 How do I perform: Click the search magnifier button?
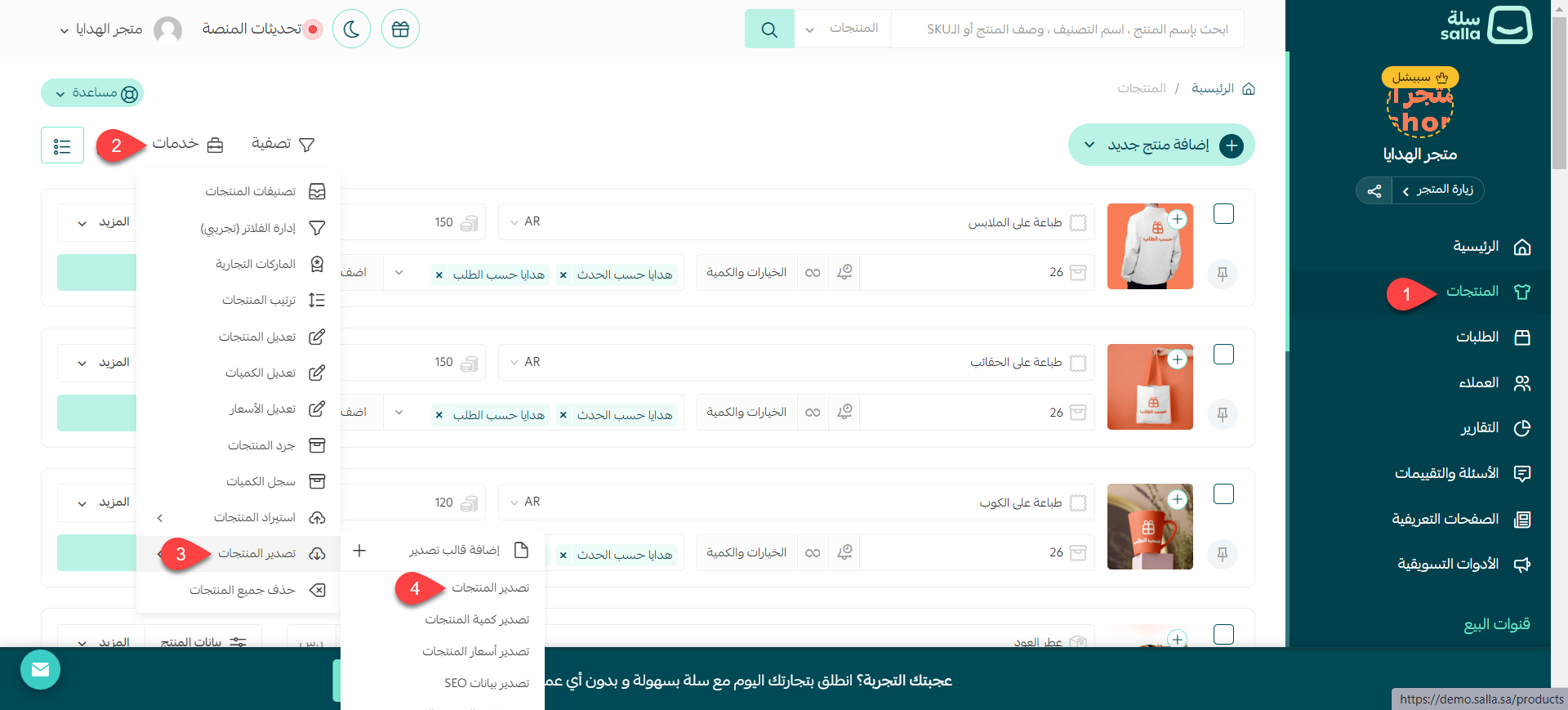click(x=768, y=29)
